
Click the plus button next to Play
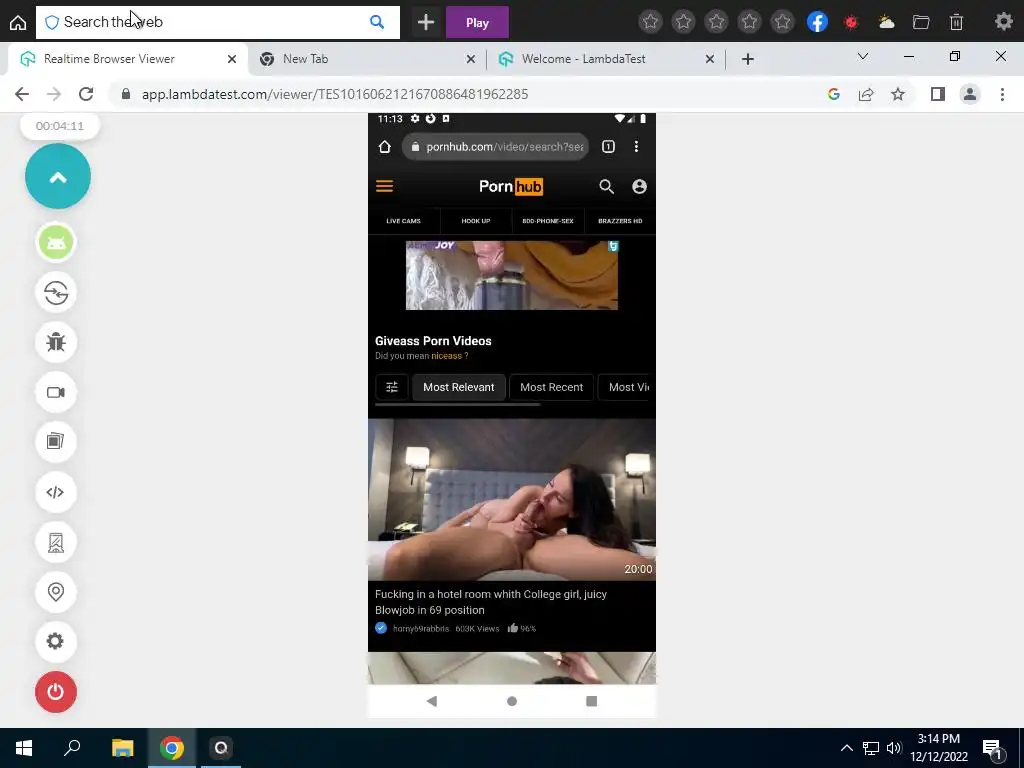click(426, 22)
